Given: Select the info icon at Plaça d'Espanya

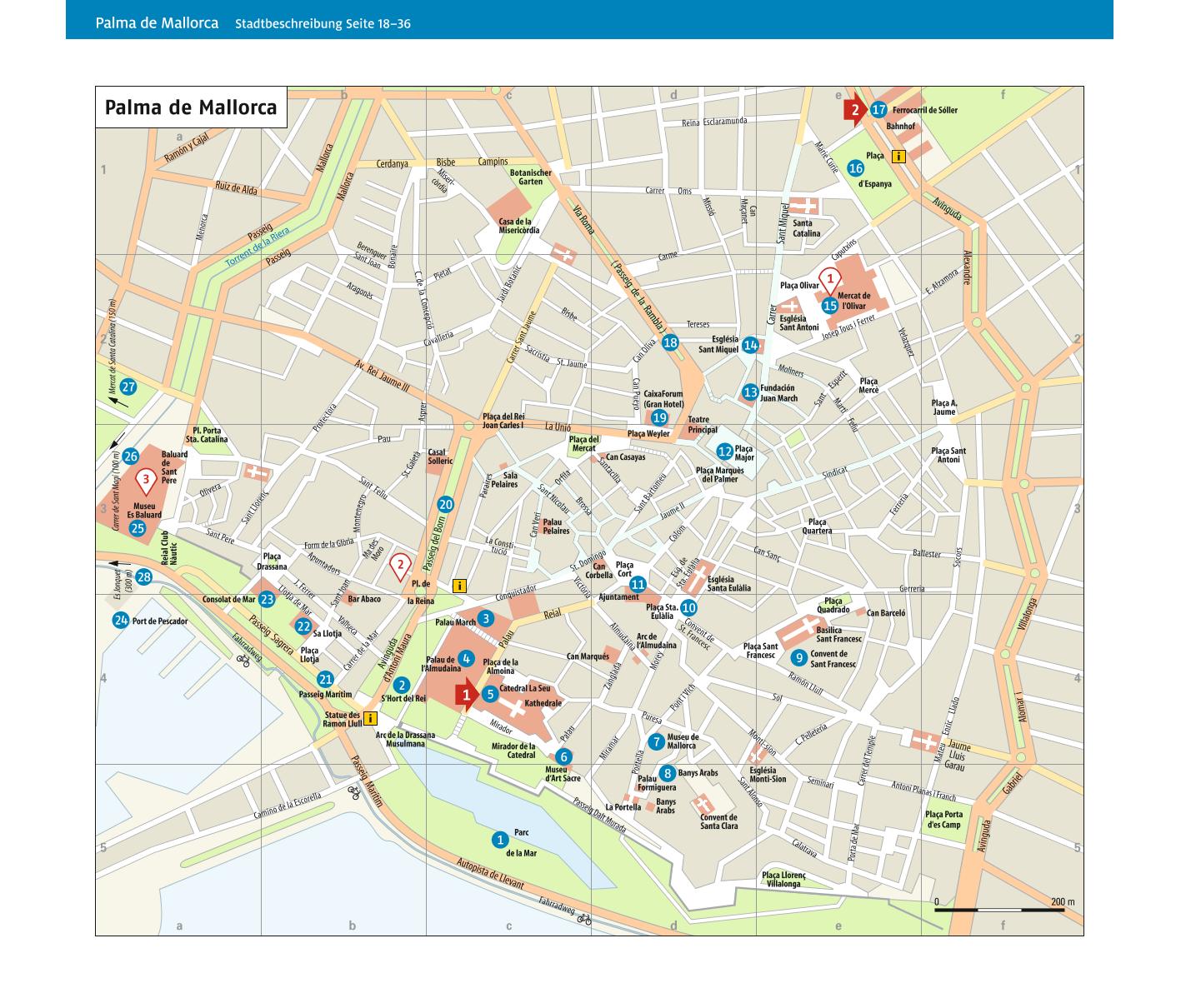Looking at the screenshot, I should click(x=898, y=156).
